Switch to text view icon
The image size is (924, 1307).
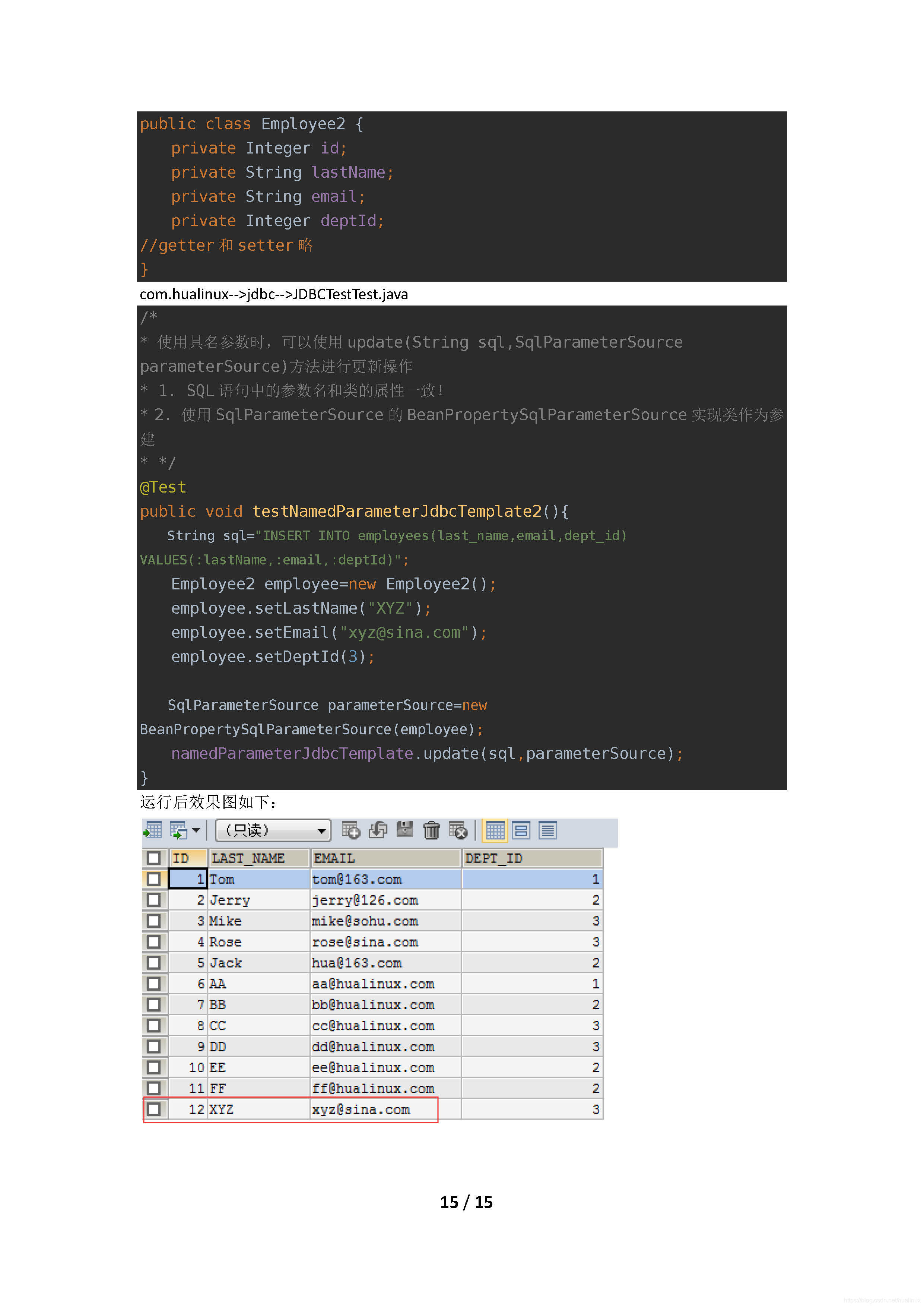[547, 830]
